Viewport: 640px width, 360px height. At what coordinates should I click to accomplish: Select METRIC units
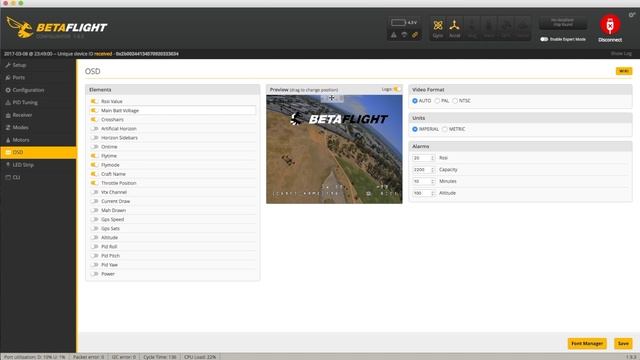click(445, 129)
